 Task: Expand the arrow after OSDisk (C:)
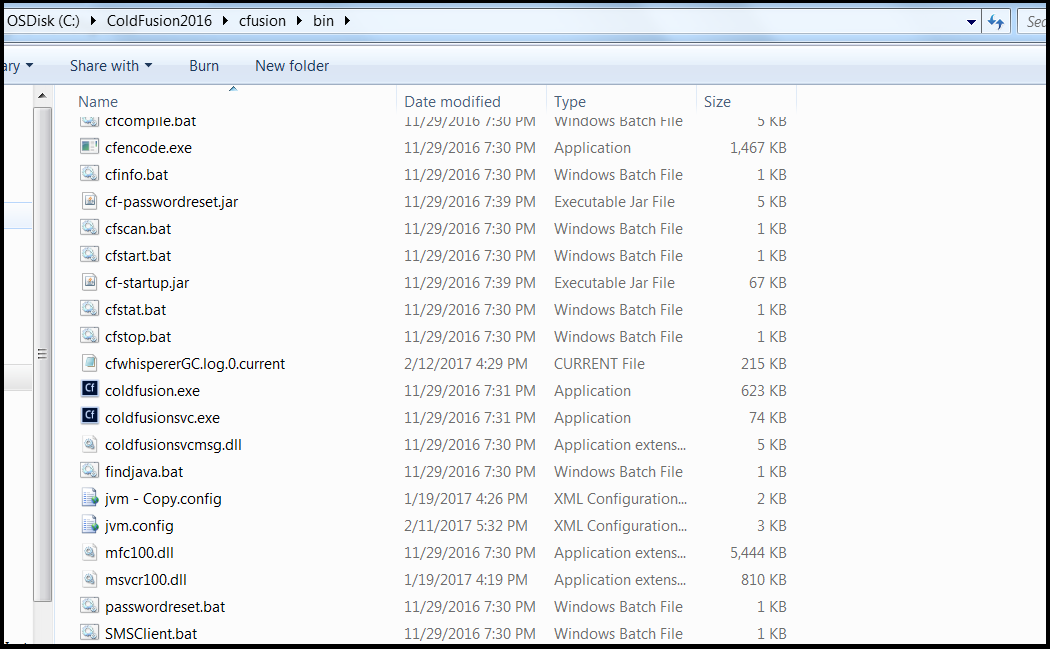pyautogui.click(x=93, y=21)
